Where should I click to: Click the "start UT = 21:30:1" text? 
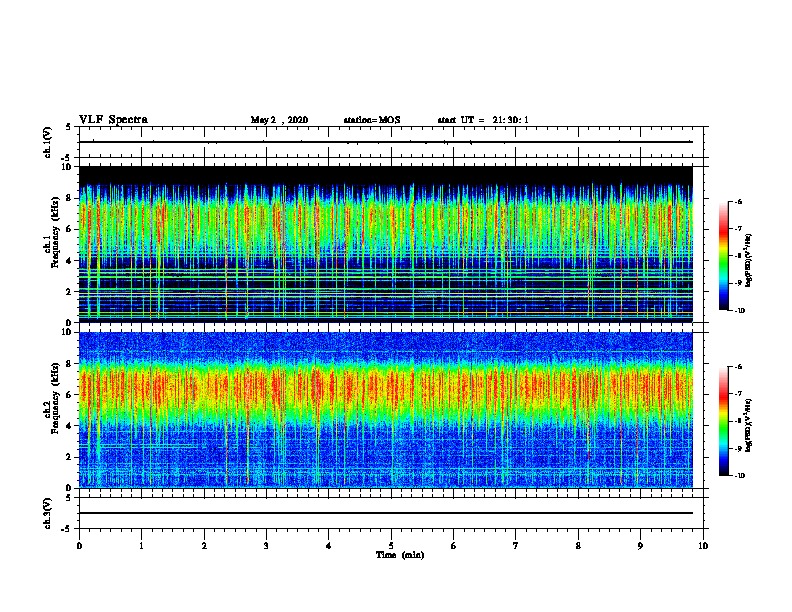[483, 120]
